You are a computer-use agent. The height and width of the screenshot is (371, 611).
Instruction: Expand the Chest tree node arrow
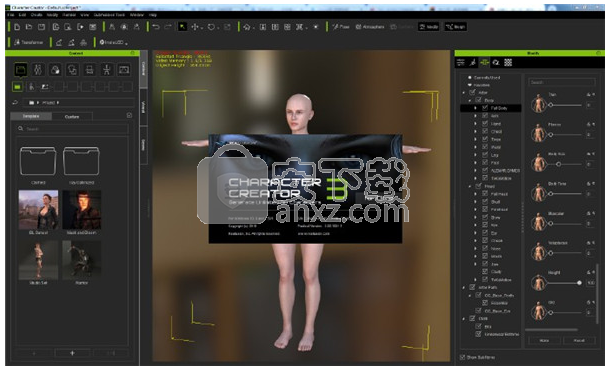point(475,131)
